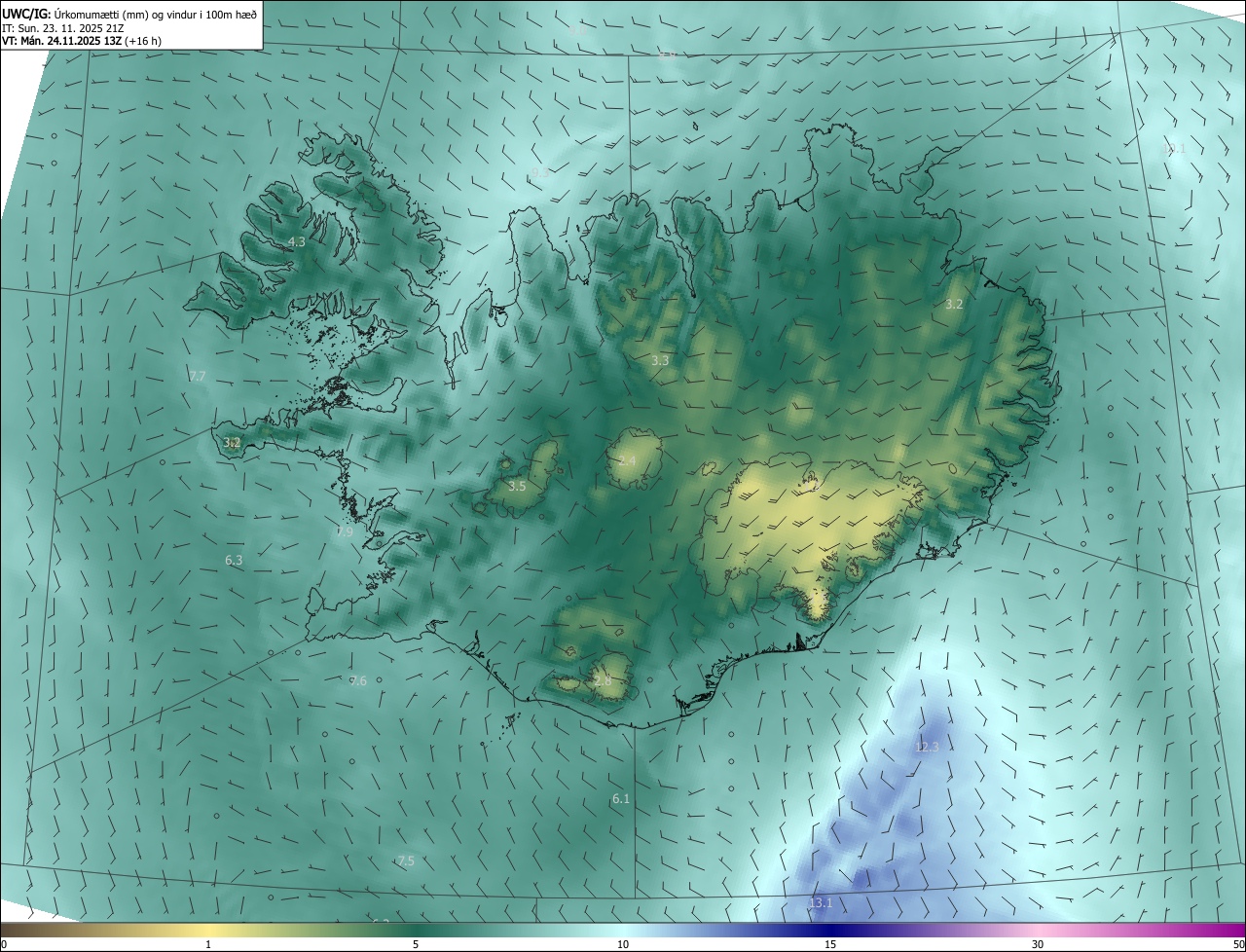1246x952 pixels.
Task: Click the '1' tick on the color scale
Action: pyautogui.click(x=208, y=944)
